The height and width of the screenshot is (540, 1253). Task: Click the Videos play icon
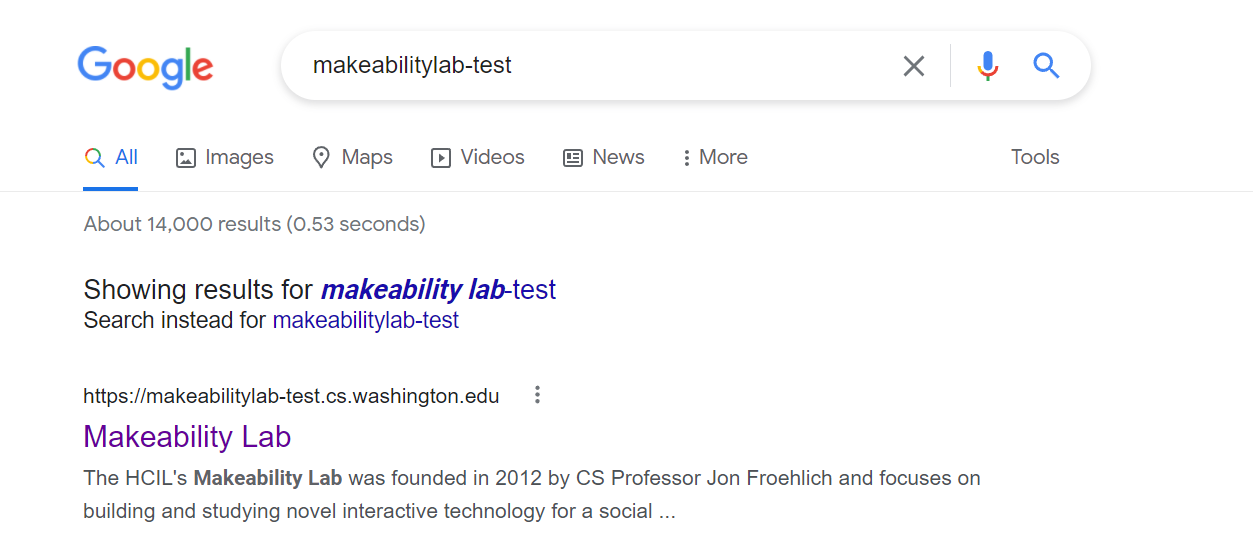pos(441,158)
